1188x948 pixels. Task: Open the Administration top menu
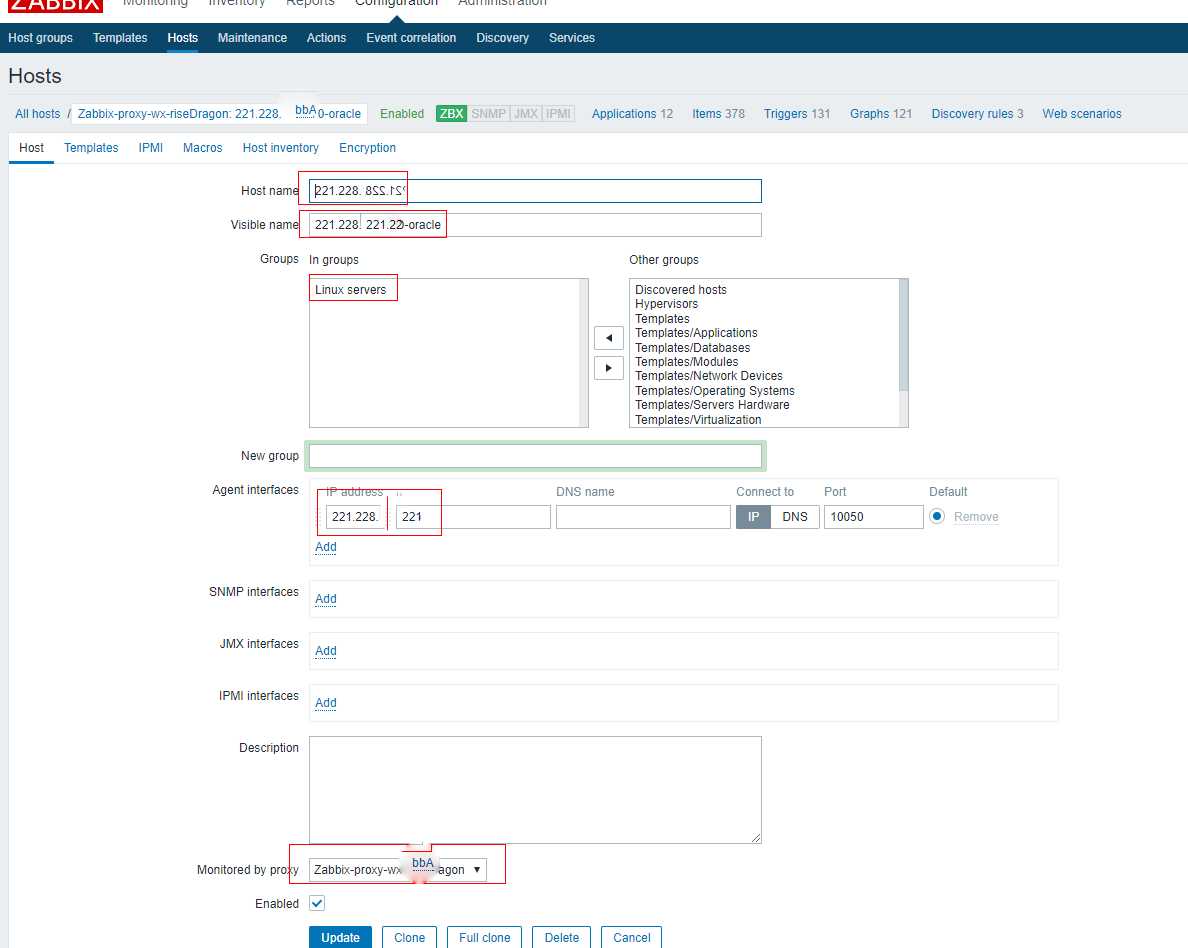(502, 4)
